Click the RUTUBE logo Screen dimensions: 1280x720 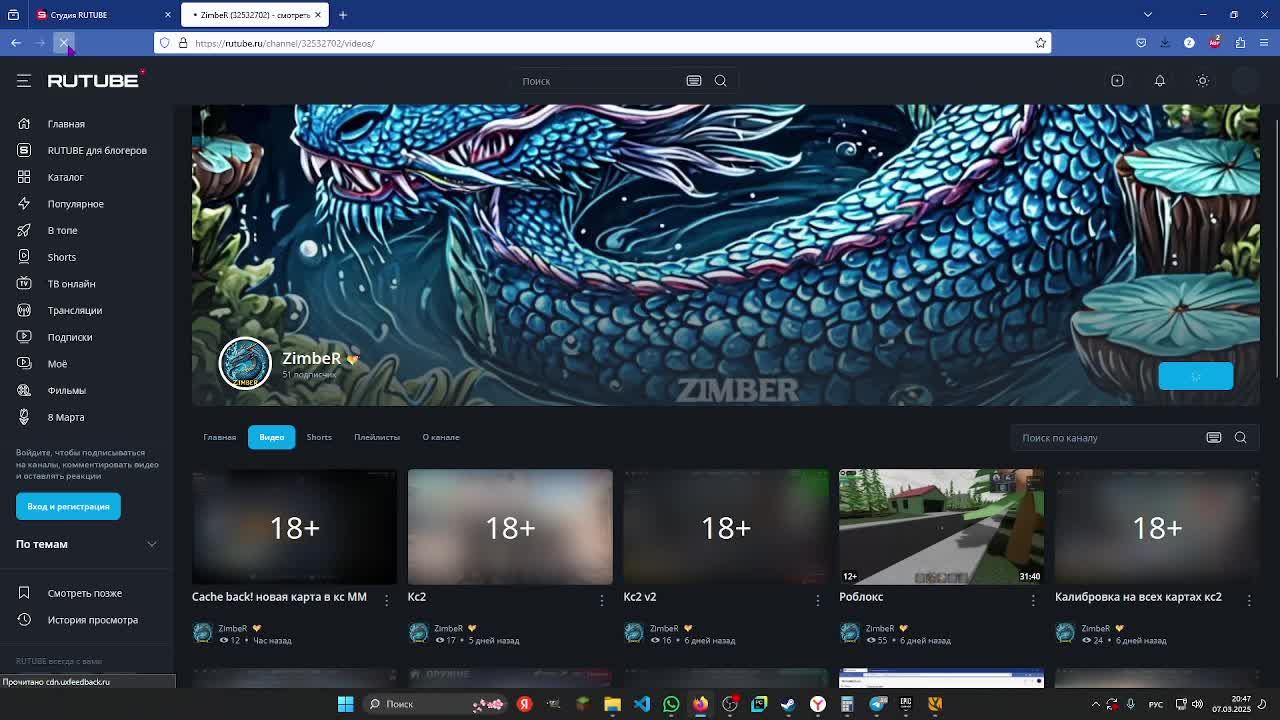click(x=94, y=80)
